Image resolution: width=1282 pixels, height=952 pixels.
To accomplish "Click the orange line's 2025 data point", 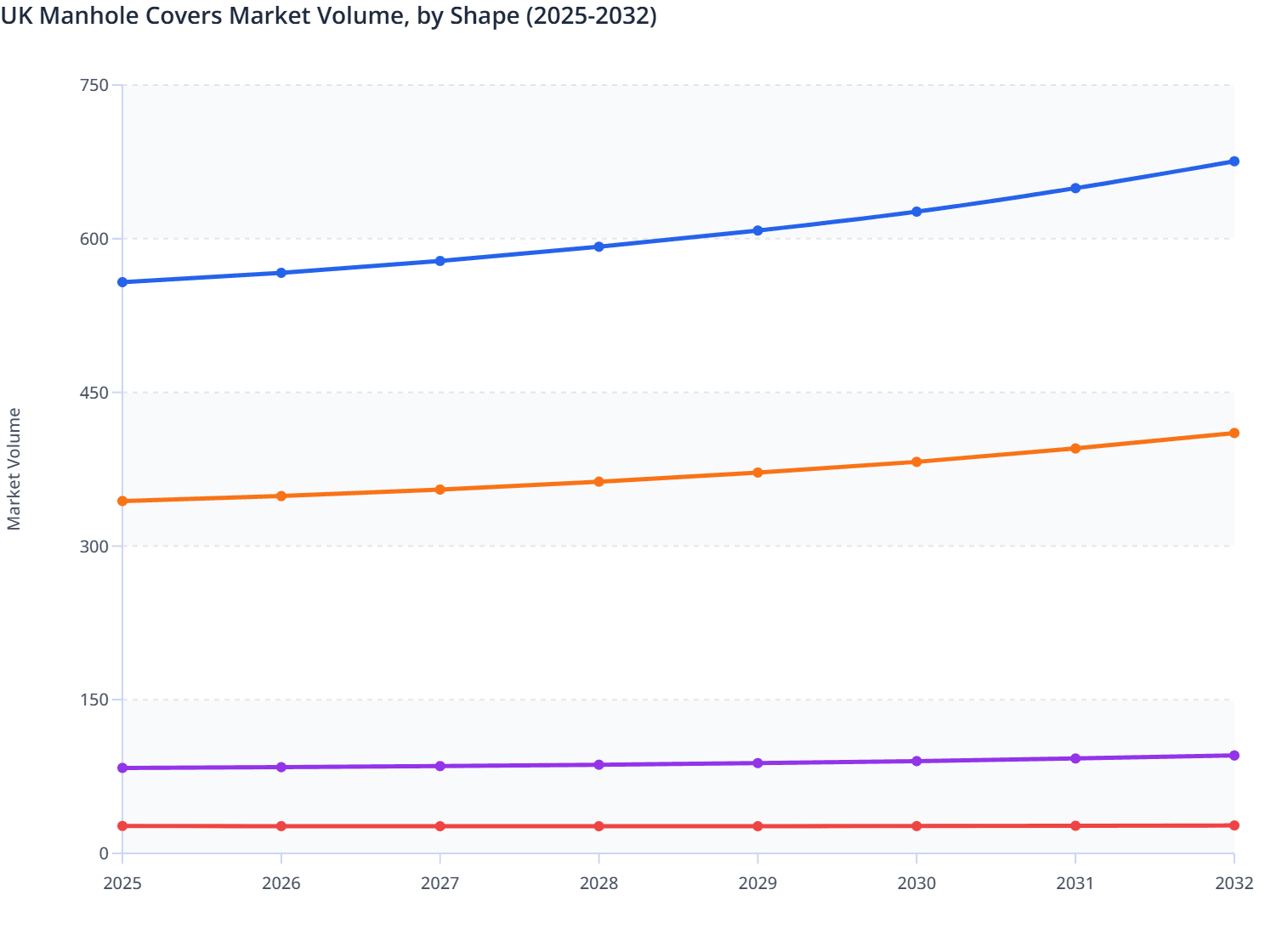I will pyautogui.click(x=122, y=501).
